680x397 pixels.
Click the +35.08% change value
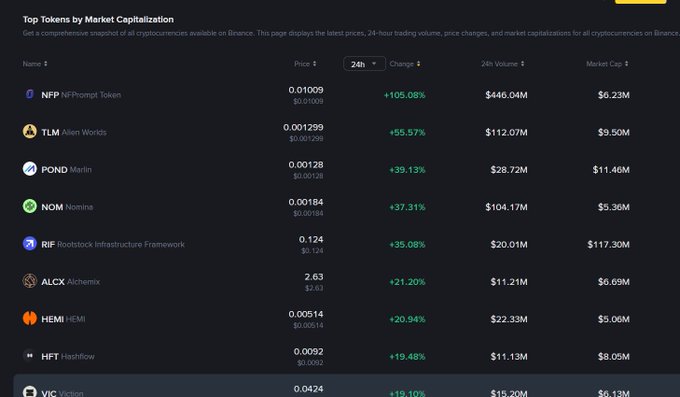(x=407, y=244)
